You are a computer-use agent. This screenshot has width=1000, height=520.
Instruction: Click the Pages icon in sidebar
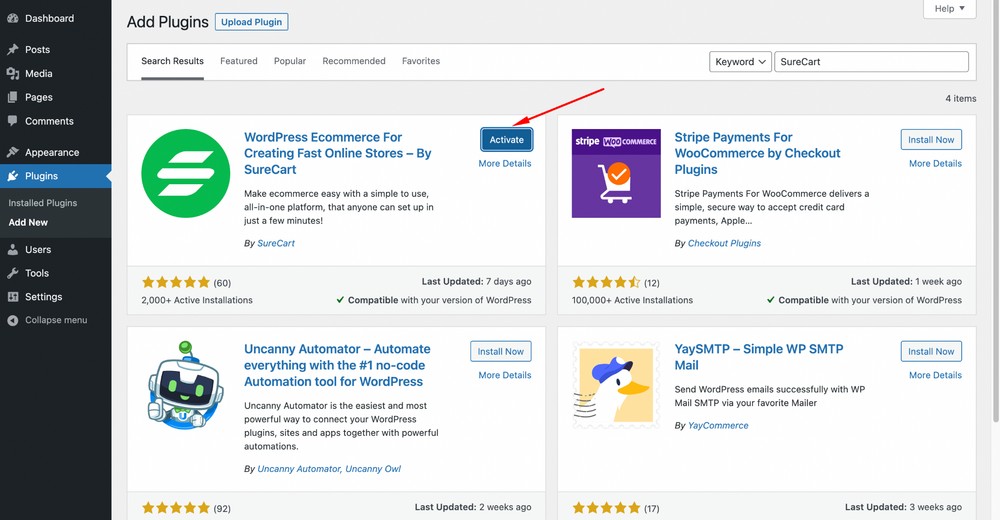(12, 97)
